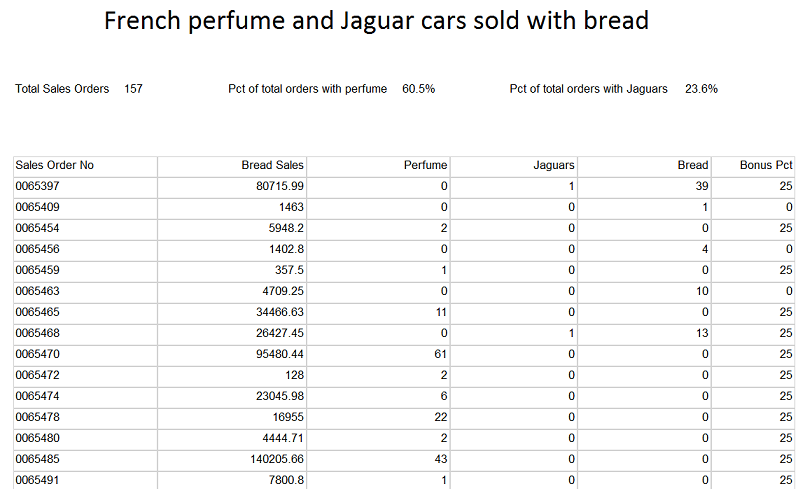The image size is (810, 489).
Task: Click the Jaguars percentage value 23.6%
Action: pyautogui.click(x=701, y=89)
